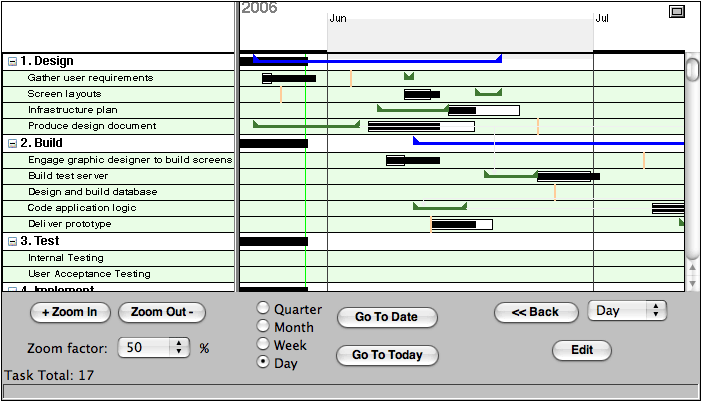The width and height of the screenshot is (702, 401).
Task: Click the green baseline bar in Code application logic row
Action: click(440, 206)
